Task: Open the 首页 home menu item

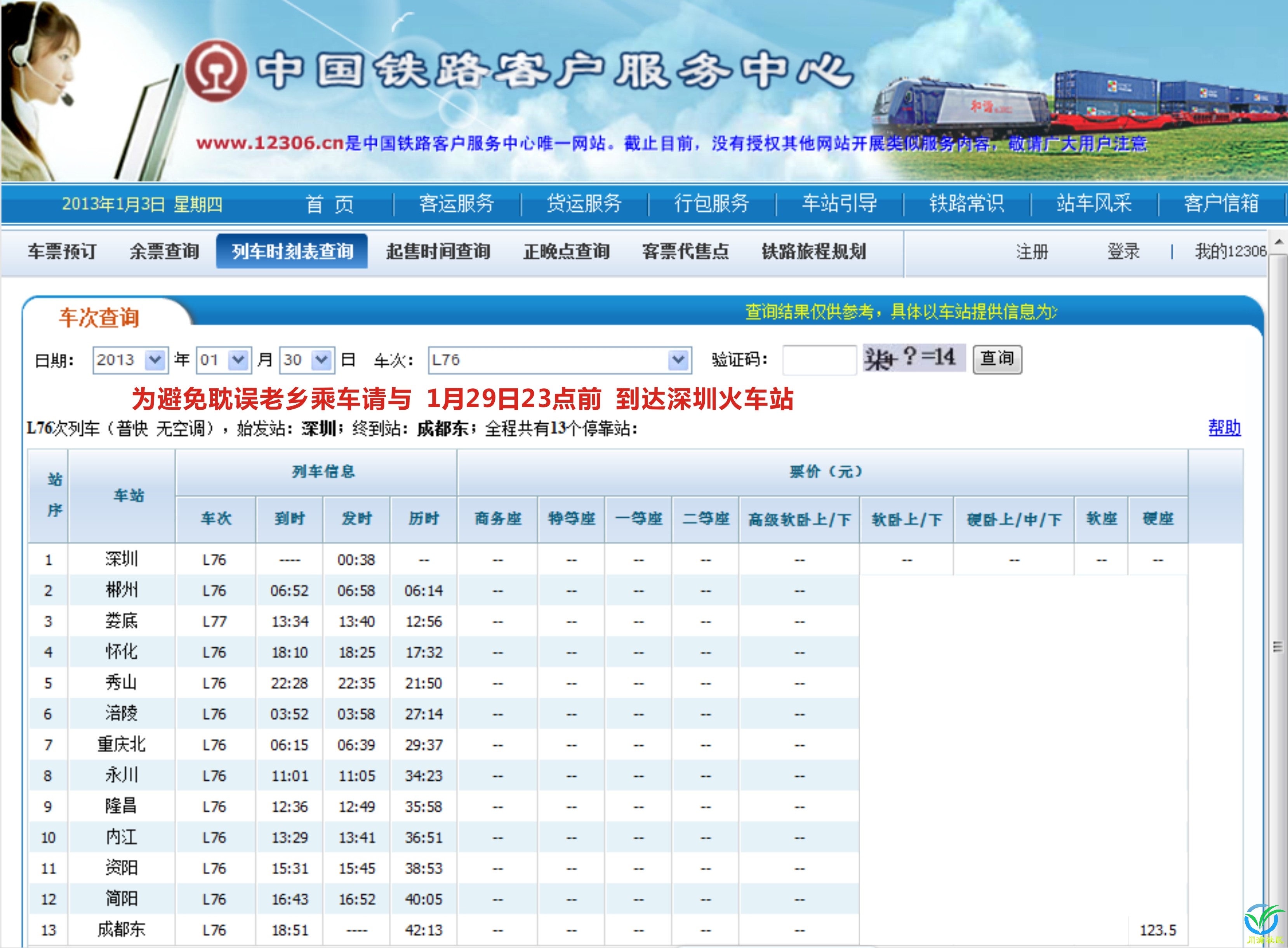Action: [x=329, y=204]
